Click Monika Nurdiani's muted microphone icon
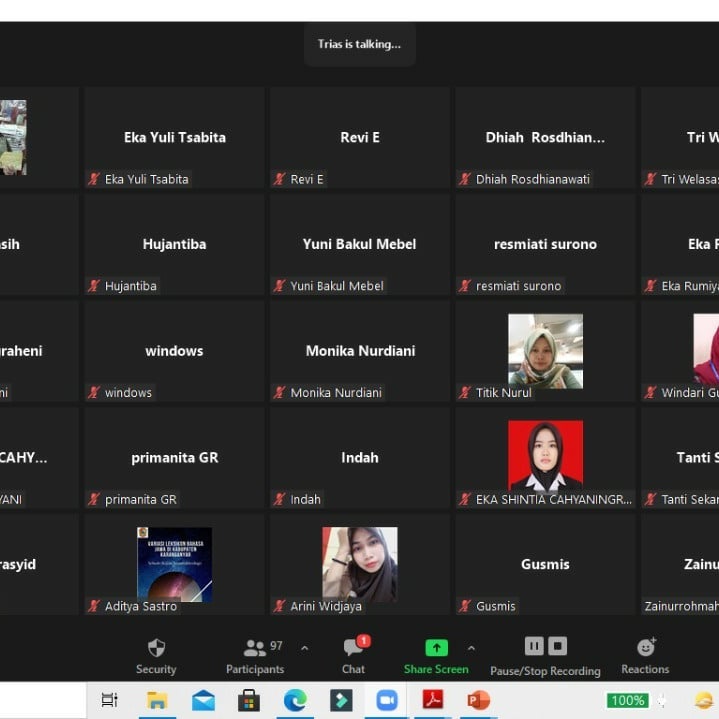719x719 pixels. click(x=280, y=393)
